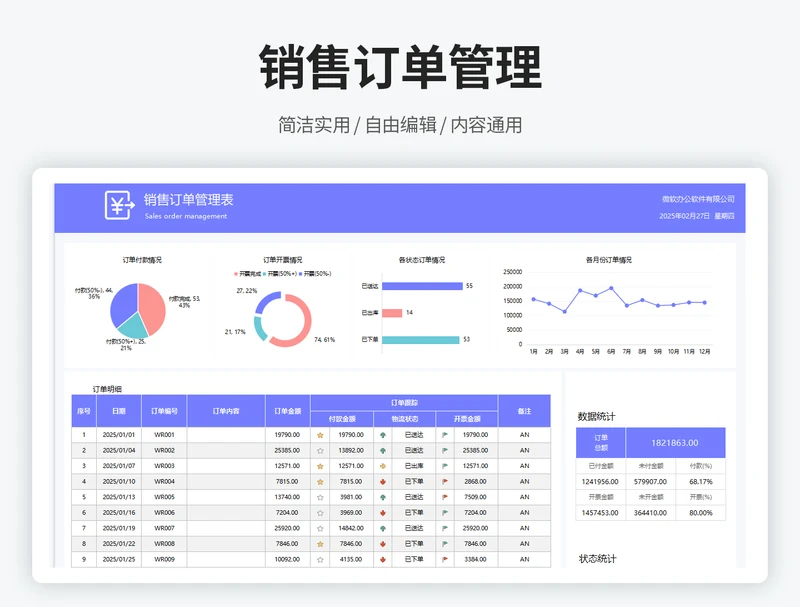Click the 2025年02月27日 date in the header

[x=684, y=216]
